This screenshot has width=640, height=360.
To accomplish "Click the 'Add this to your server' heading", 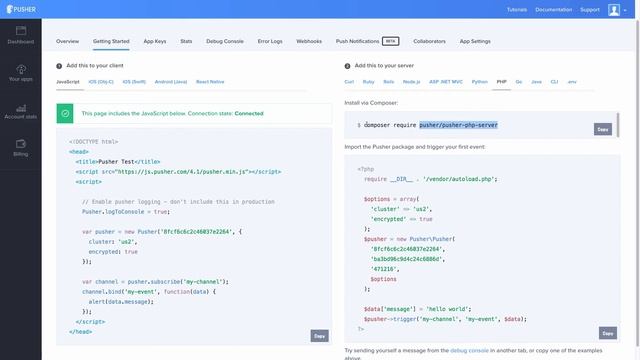I will pyautogui.click(x=384, y=65).
